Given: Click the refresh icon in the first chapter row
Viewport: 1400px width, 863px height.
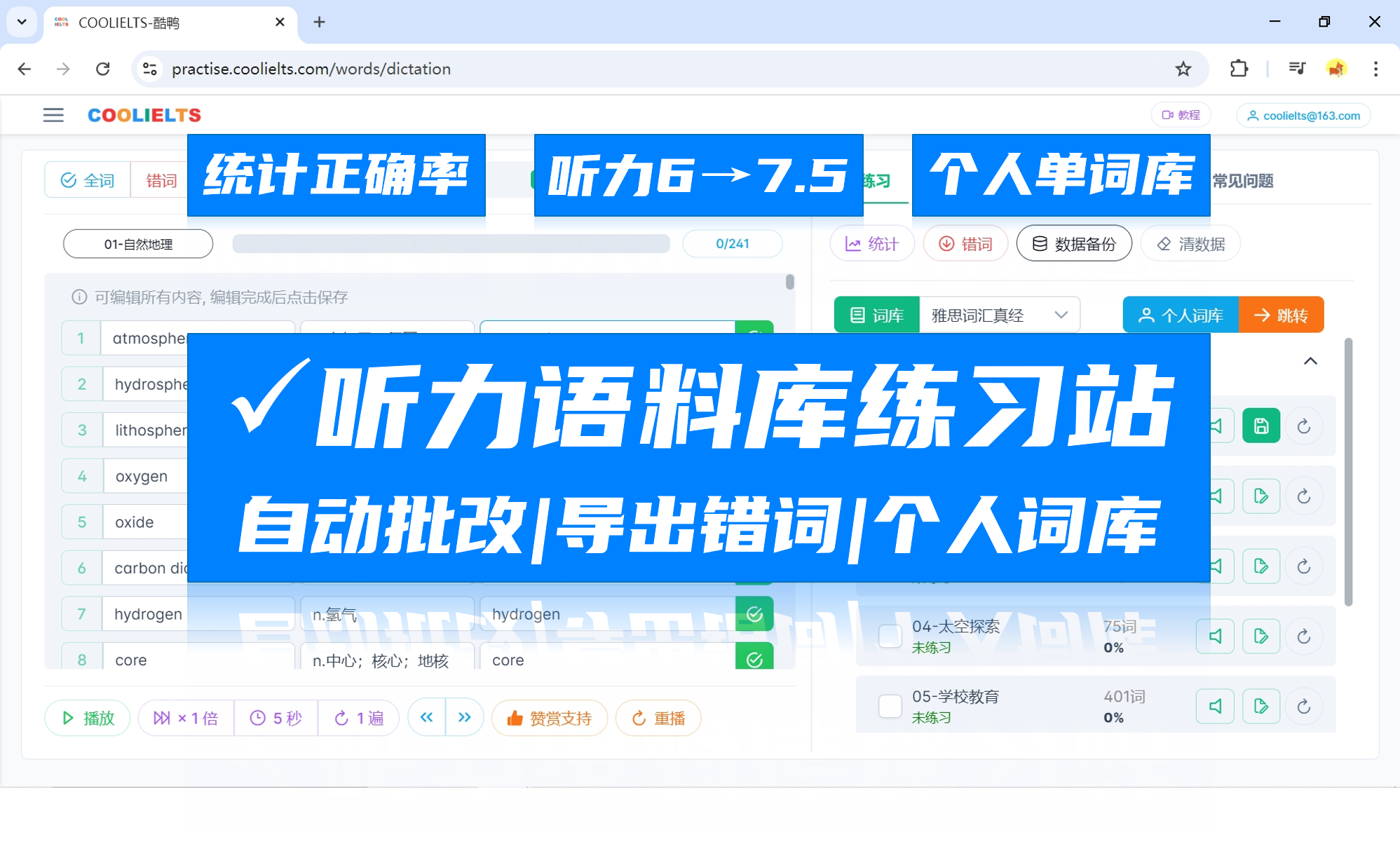Looking at the screenshot, I should (x=1304, y=426).
